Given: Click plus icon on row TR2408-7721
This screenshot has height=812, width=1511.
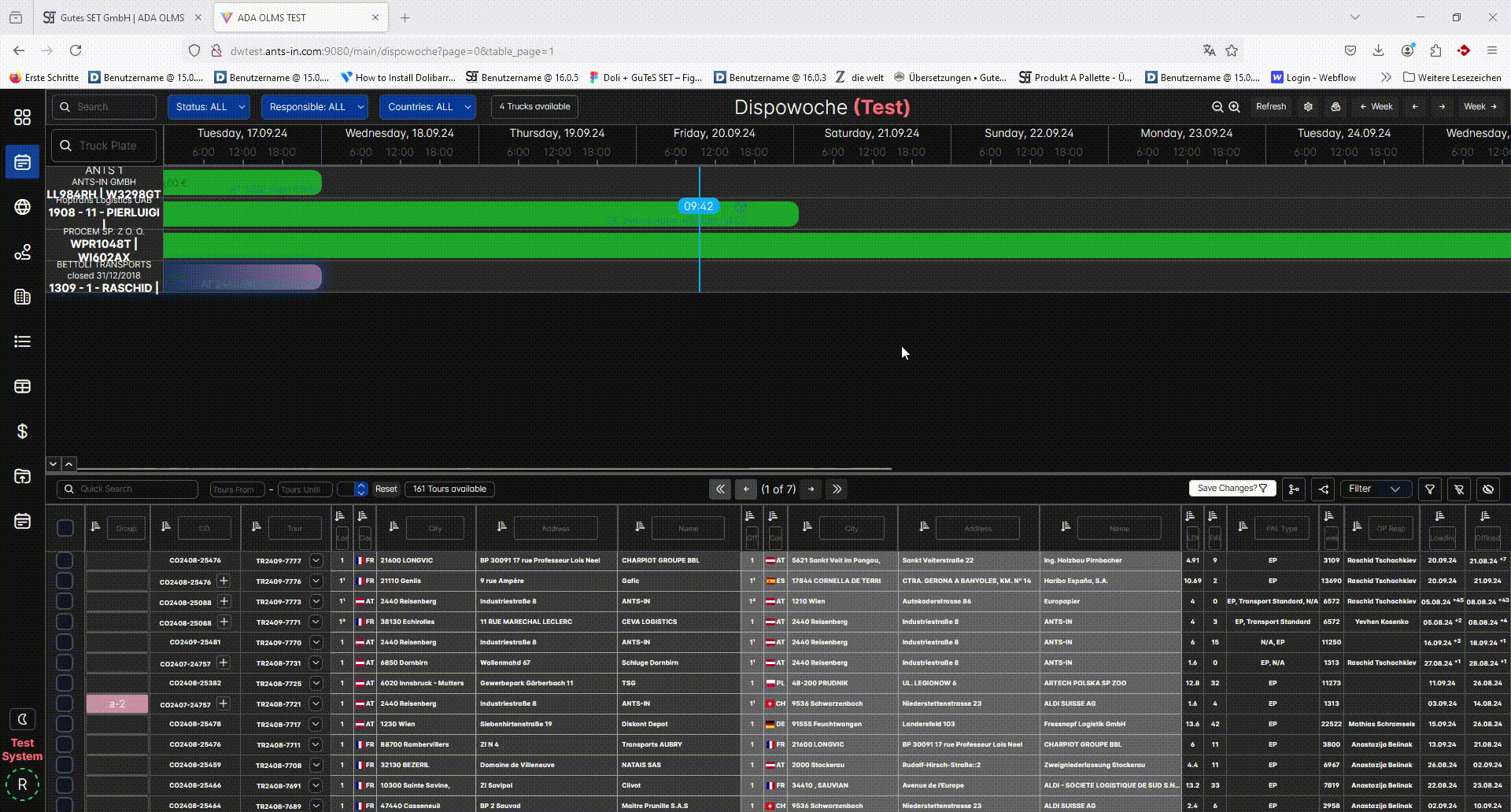Looking at the screenshot, I should [224, 703].
